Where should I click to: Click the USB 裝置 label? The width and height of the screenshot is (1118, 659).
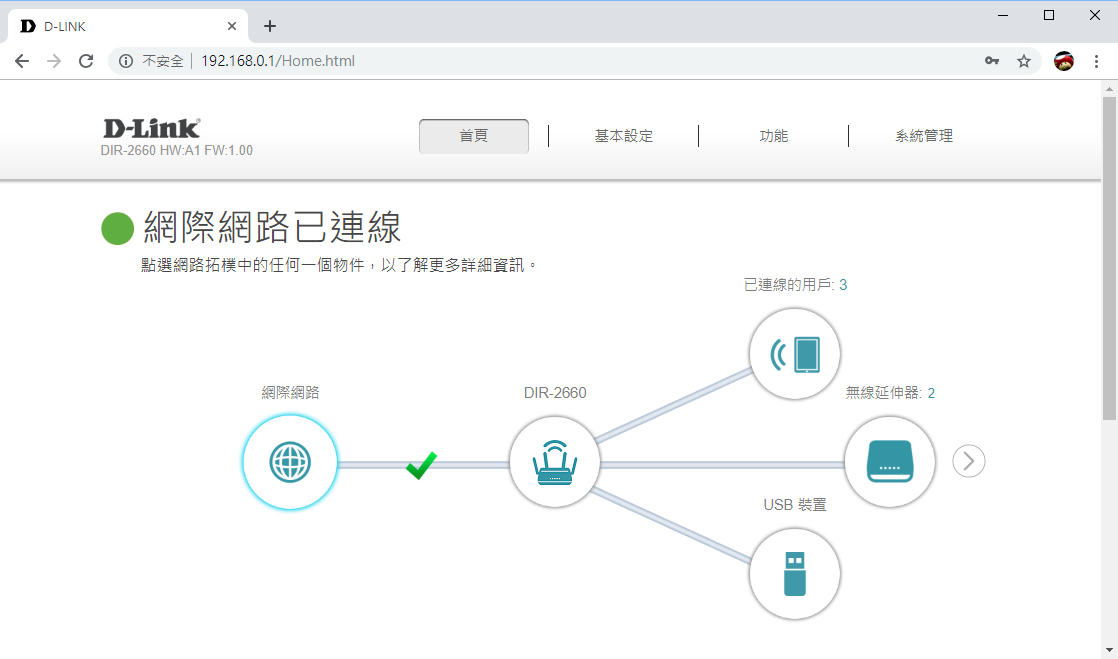795,505
